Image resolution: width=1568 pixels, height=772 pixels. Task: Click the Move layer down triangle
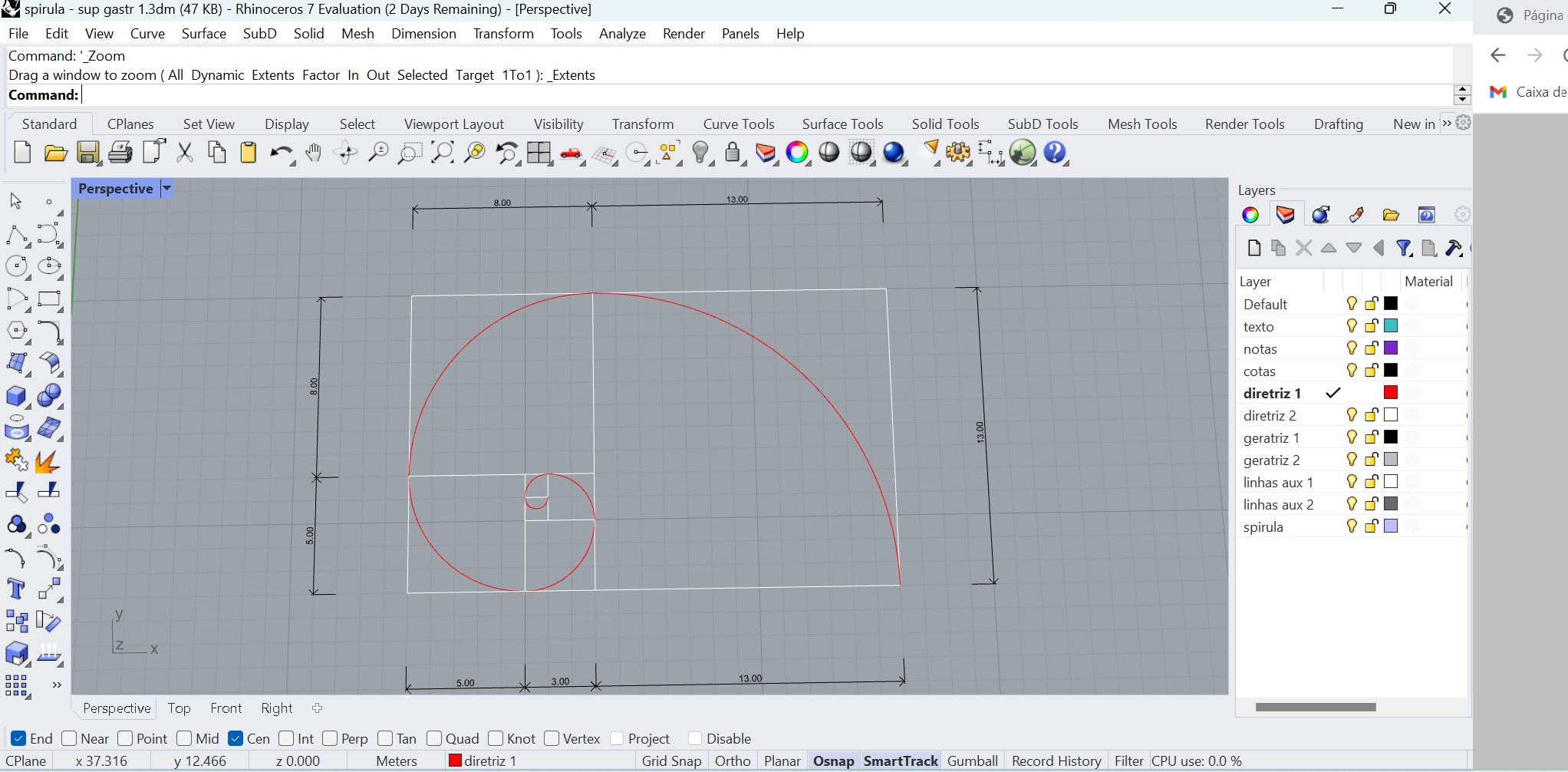tap(1354, 248)
